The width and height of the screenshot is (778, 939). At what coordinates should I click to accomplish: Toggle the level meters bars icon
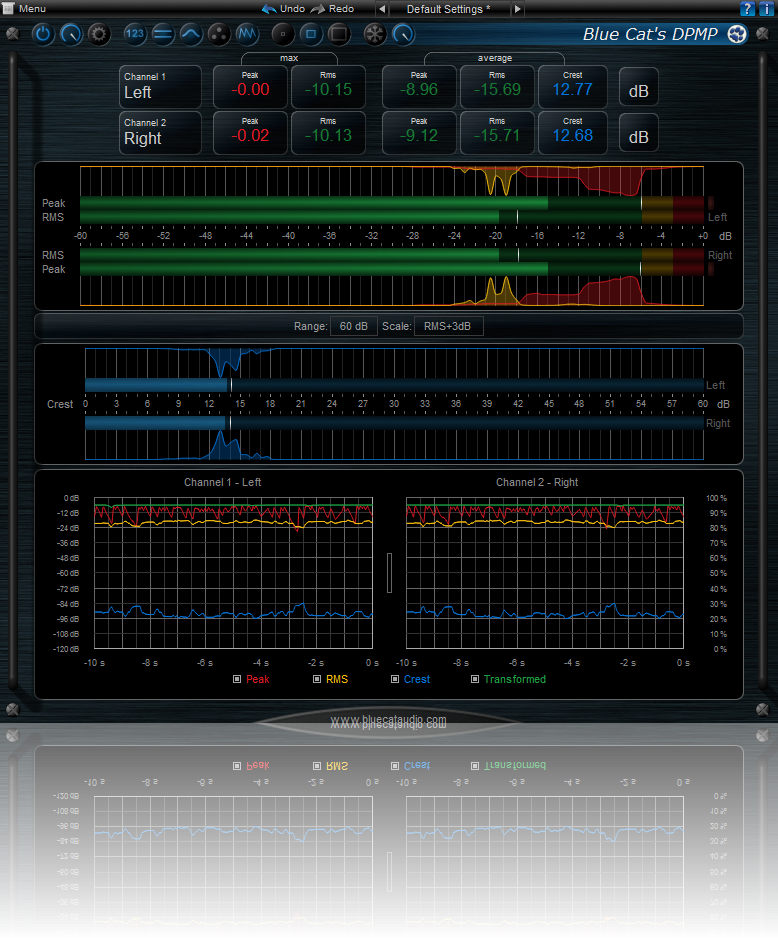click(x=163, y=34)
